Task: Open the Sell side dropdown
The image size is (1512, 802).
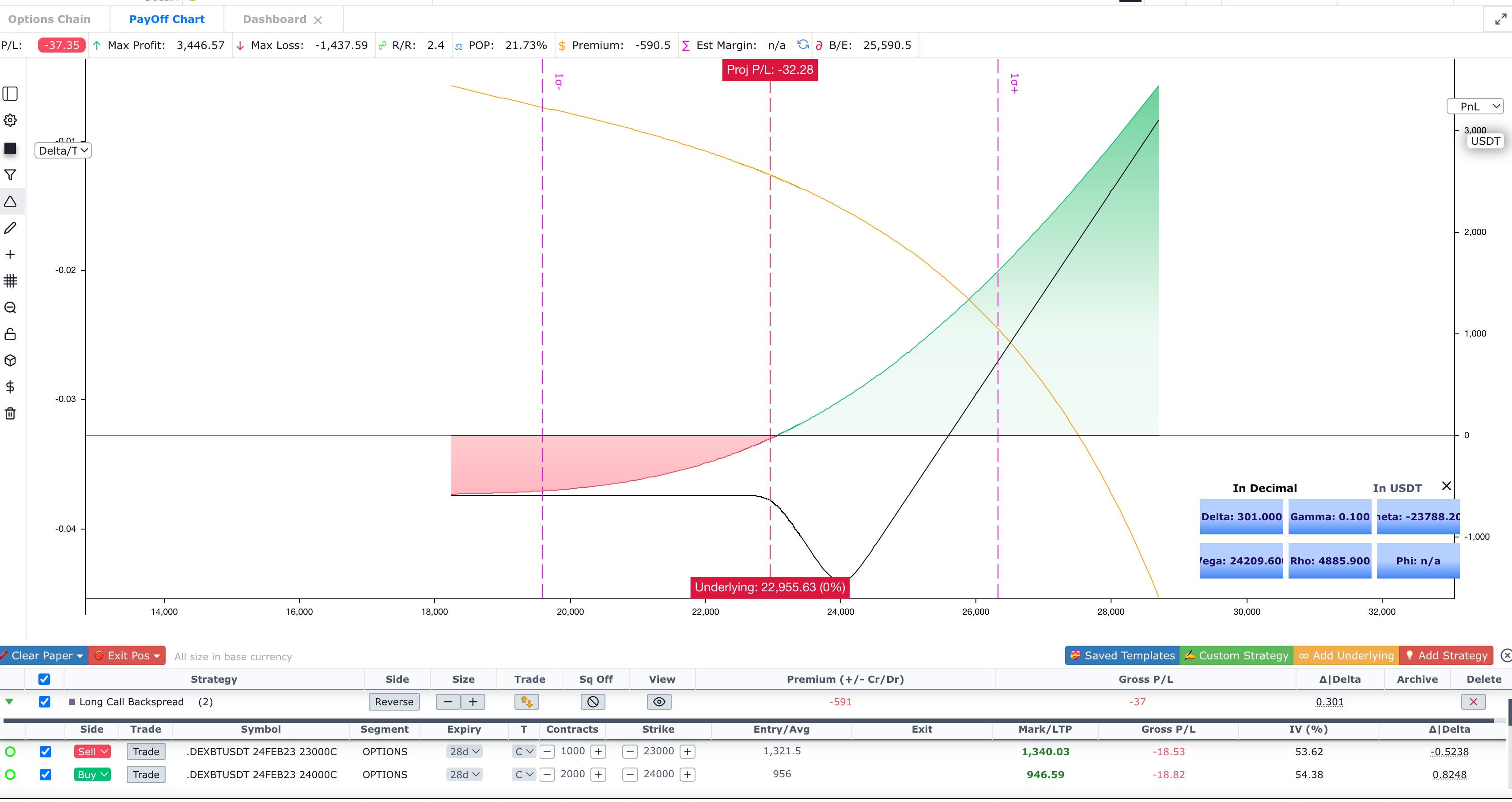Action: (92, 752)
